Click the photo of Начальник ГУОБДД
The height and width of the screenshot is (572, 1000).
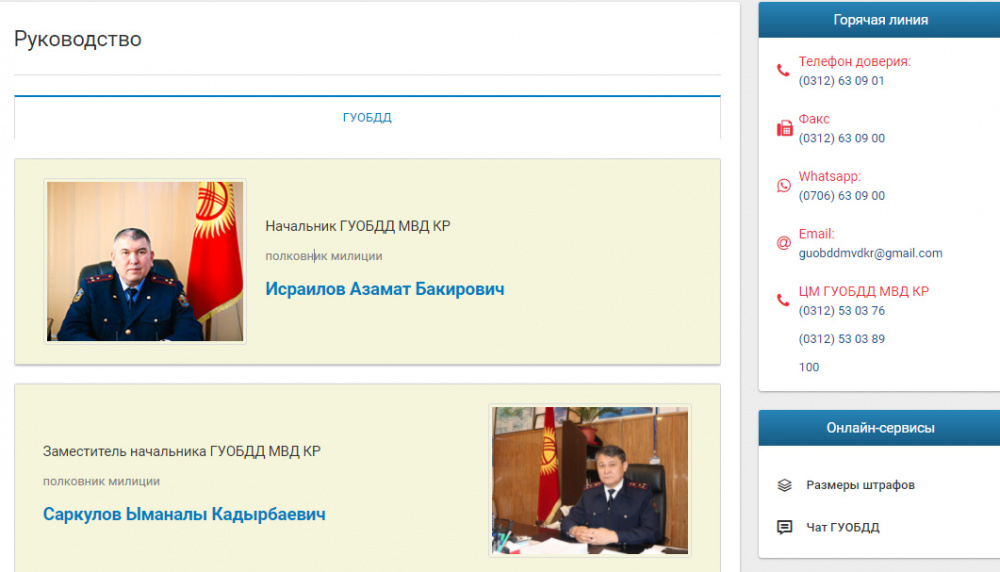145,261
